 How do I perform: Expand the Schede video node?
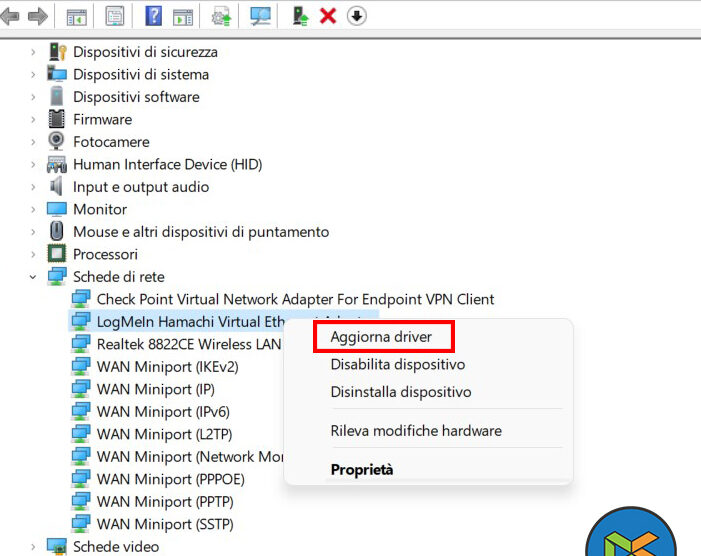[33, 547]
